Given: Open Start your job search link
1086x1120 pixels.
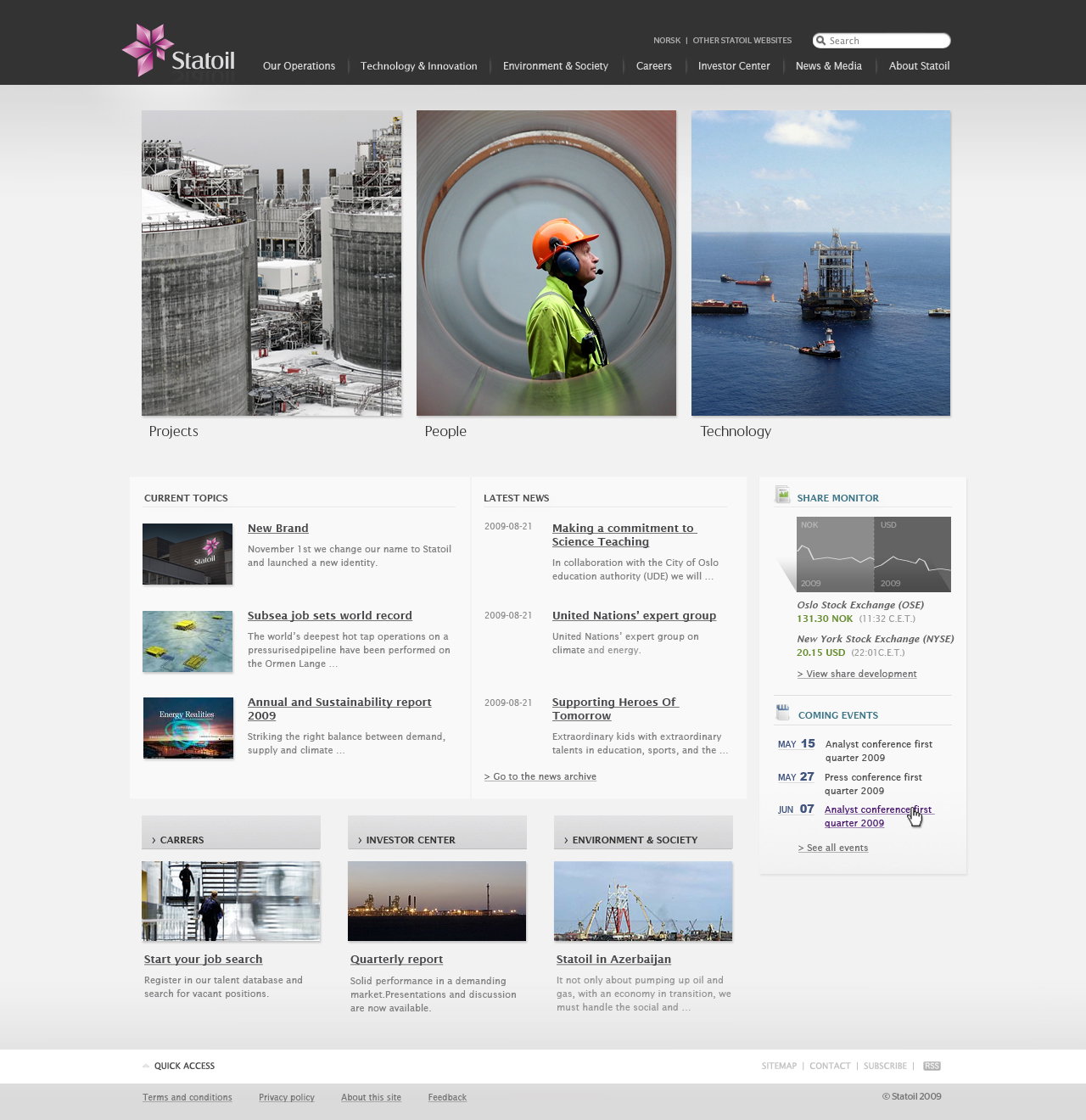Looking at the screenshot, I should [x=203, y=960].
